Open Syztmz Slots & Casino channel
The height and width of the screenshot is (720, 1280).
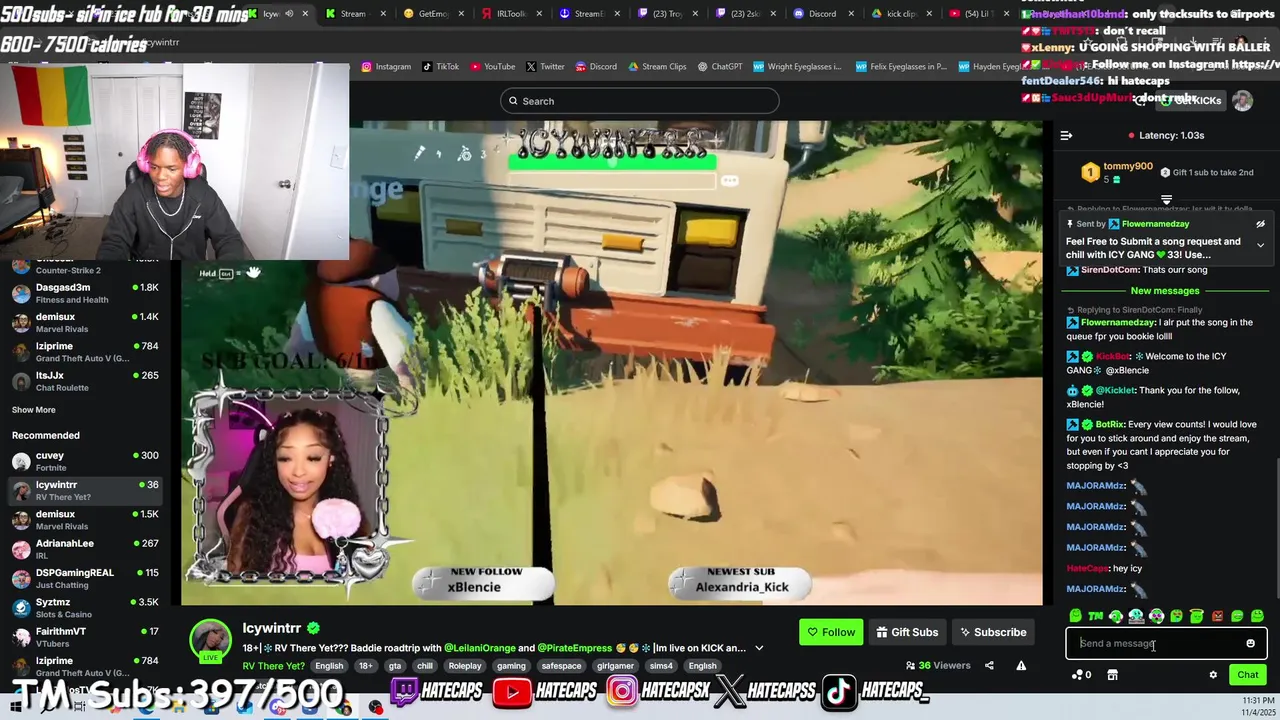click(x=85, y=608)
